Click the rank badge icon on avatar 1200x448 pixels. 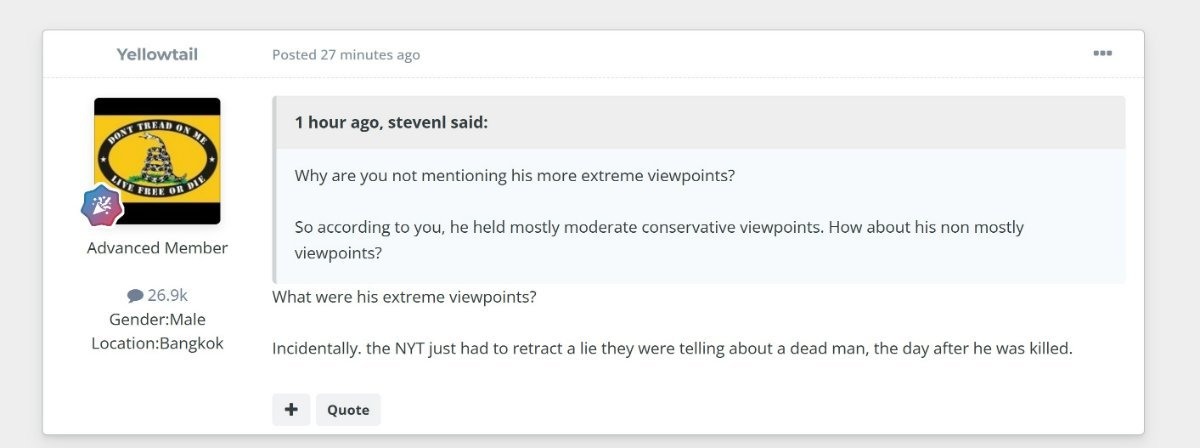101,206
